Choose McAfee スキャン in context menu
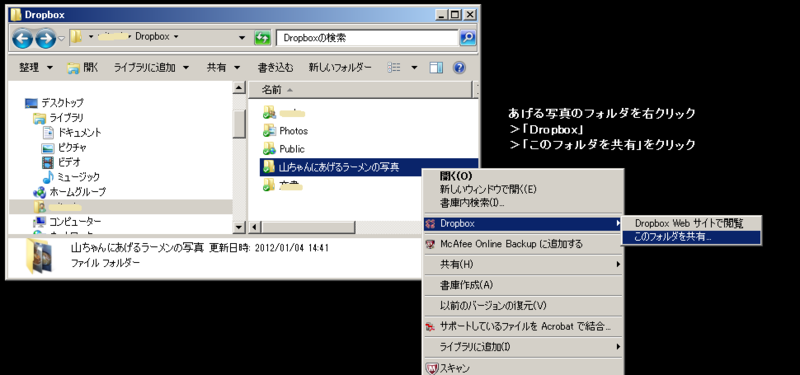 coord(524,368)
